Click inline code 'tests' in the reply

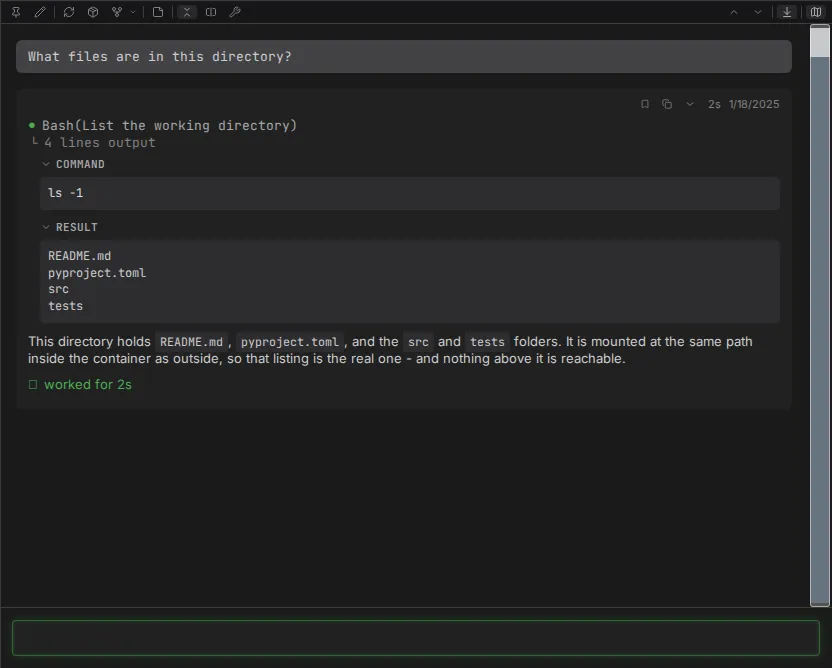487,342
